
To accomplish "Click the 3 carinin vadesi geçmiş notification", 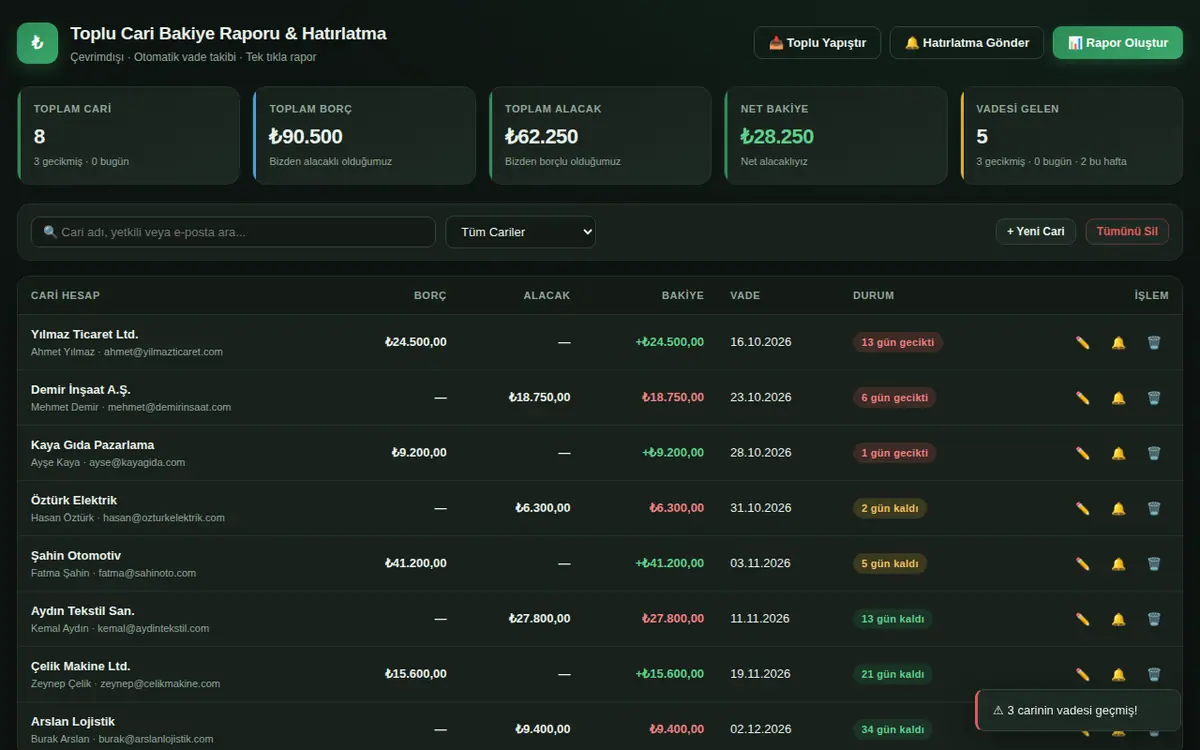I will (x=1078, y=710).
